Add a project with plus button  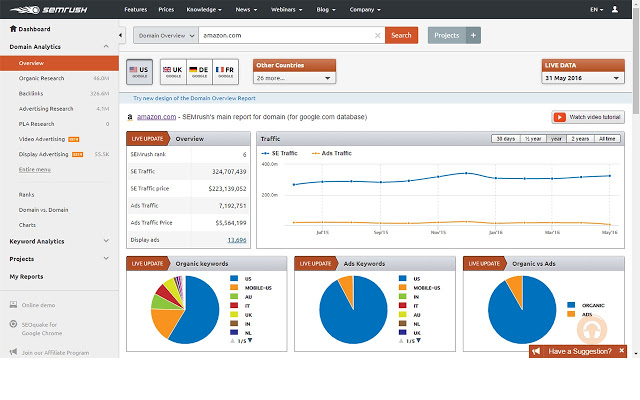point(473,36)
